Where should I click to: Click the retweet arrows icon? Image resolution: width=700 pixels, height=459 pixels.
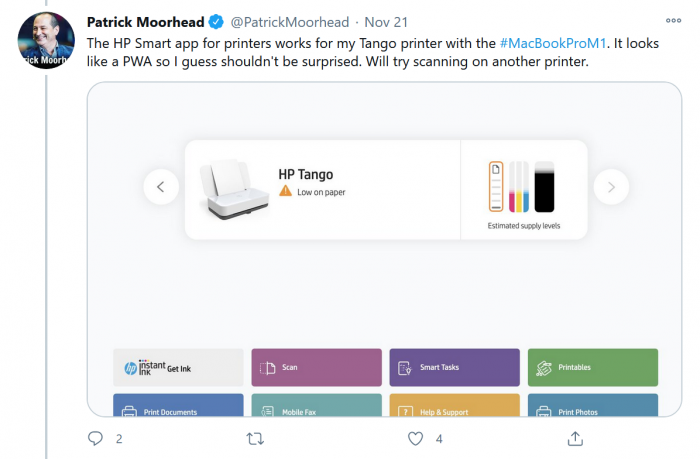(255, 438)
